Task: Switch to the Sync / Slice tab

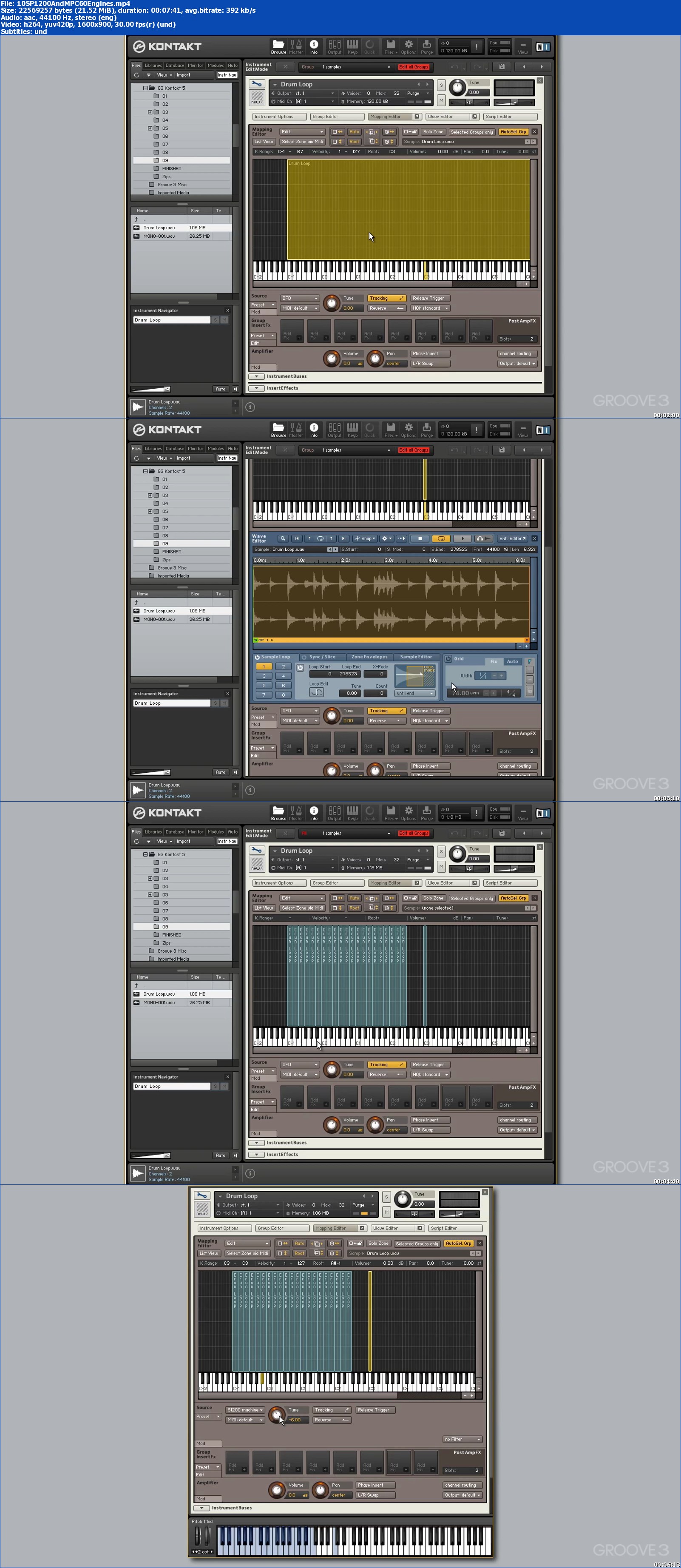Action: (322, 657)
